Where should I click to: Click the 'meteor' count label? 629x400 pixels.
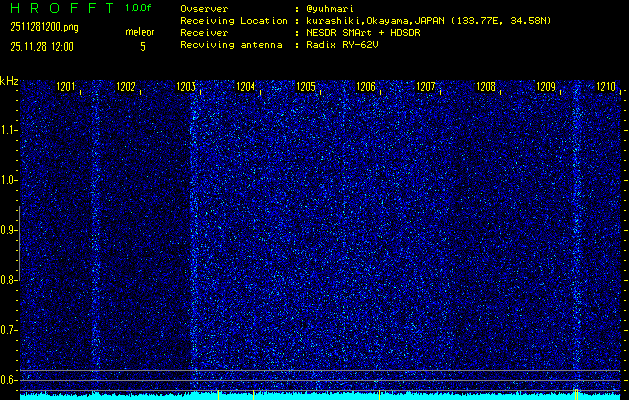pos(140,32)
